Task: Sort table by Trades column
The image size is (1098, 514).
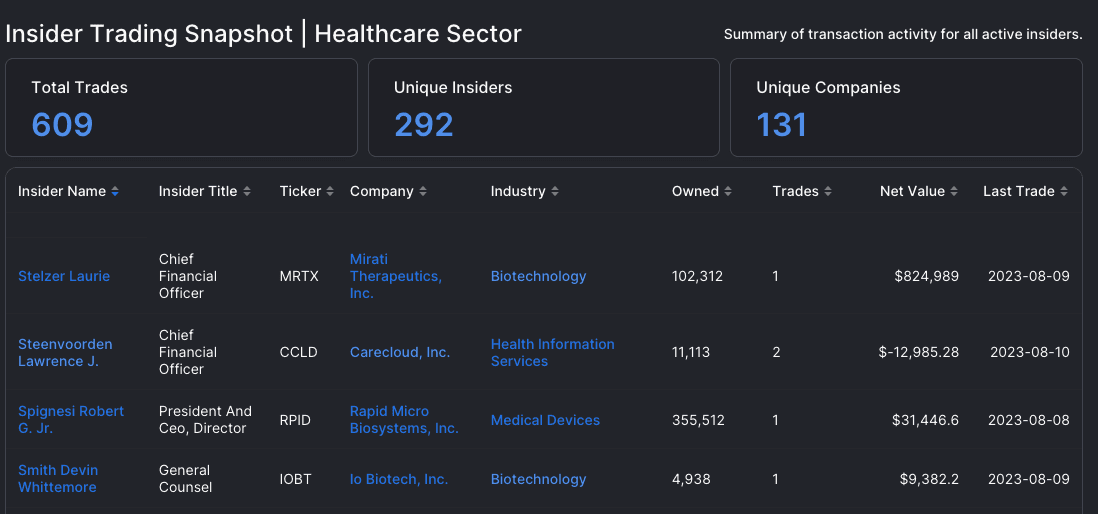Action: 802,191
